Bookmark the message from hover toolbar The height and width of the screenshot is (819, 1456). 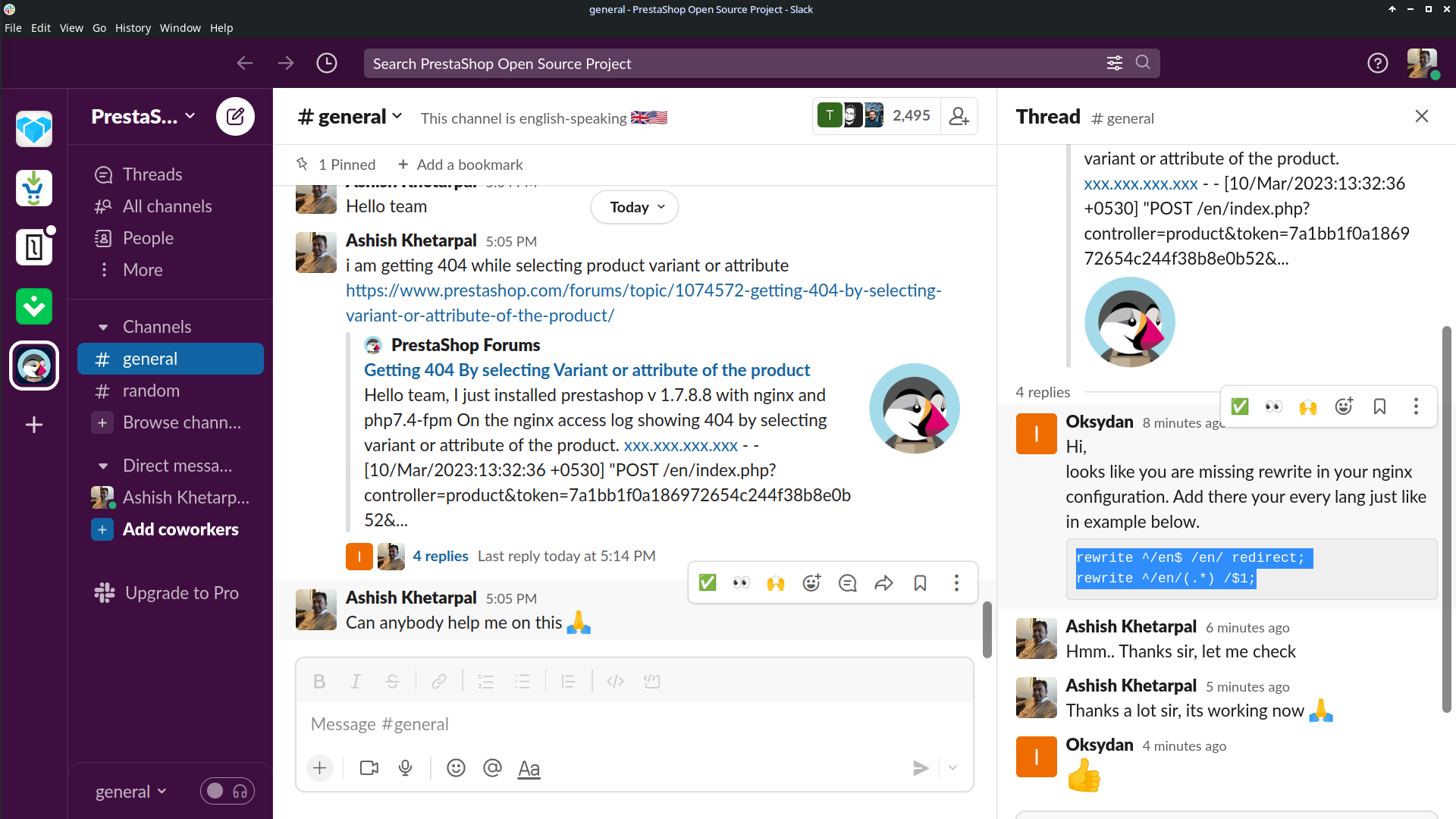click(920, 583)
